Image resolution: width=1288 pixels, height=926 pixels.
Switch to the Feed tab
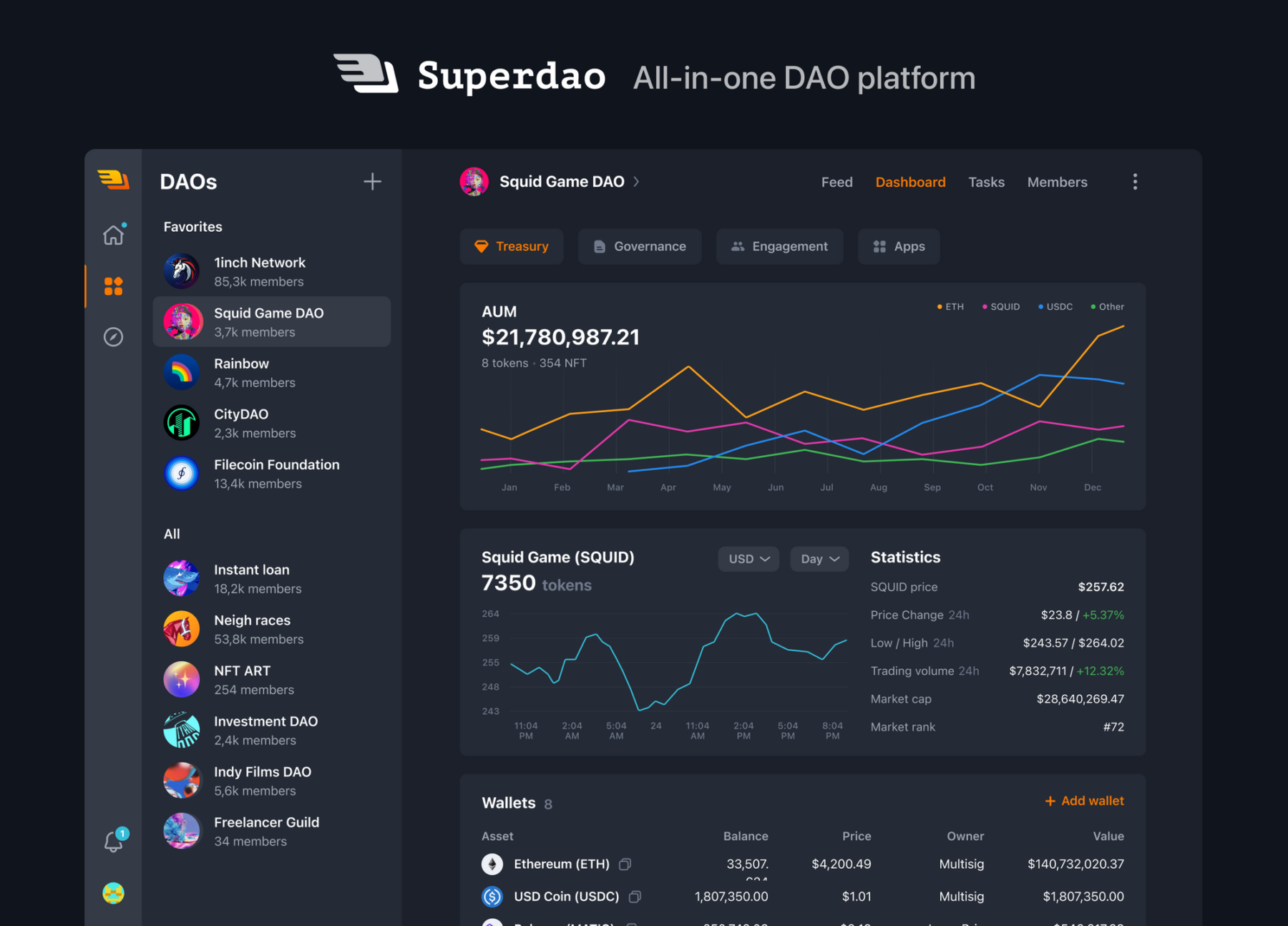[x=836, y=182]
